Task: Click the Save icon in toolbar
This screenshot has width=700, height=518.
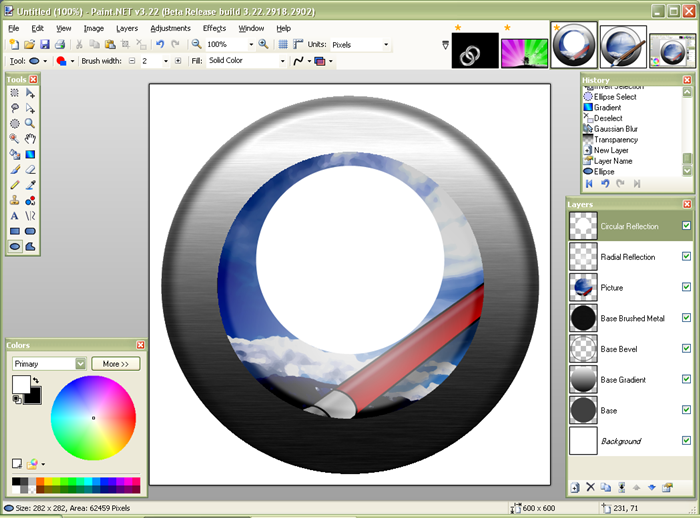Action: pyautogui.click(x=44, y=44)
